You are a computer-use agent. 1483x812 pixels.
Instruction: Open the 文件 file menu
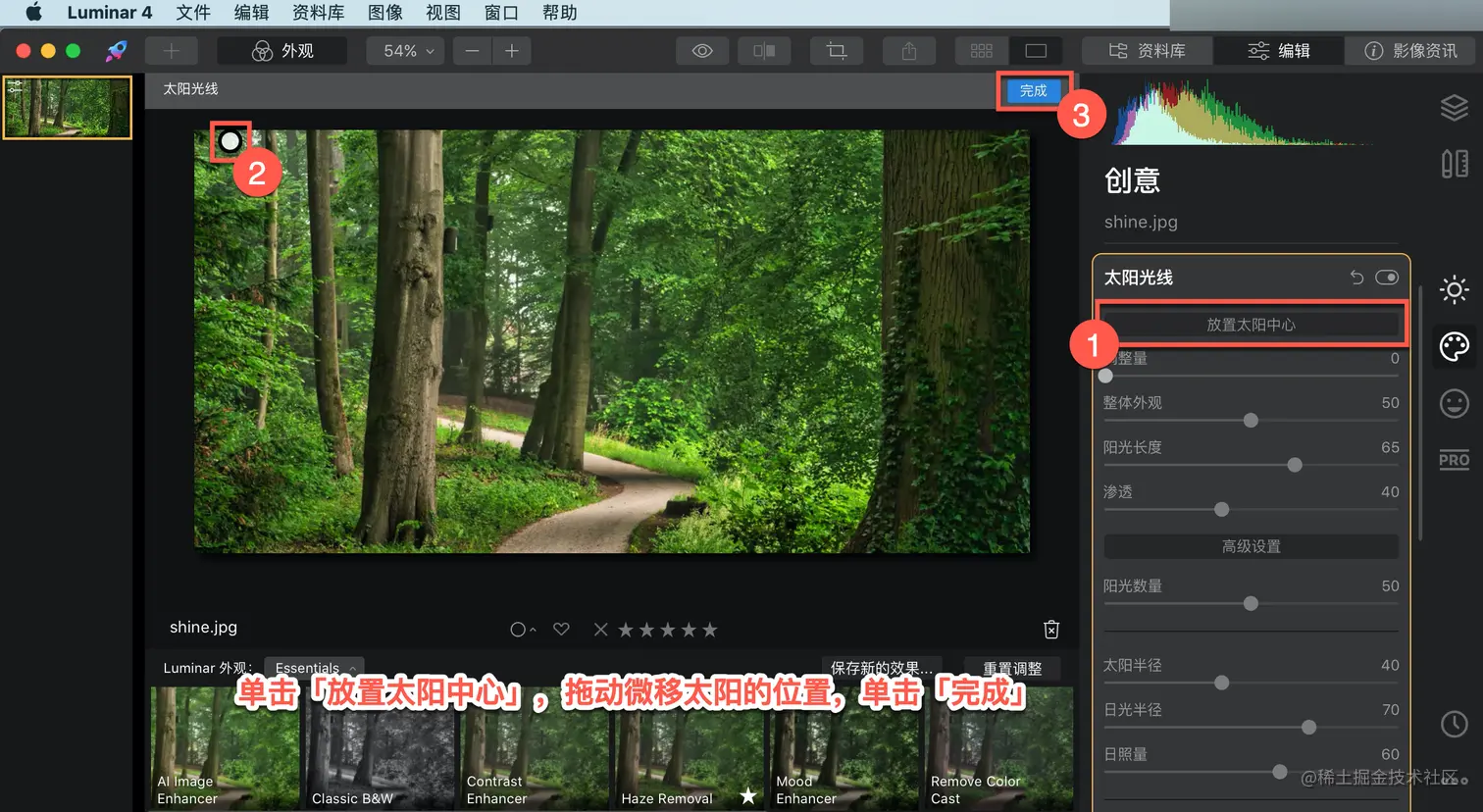coord(193,13)
